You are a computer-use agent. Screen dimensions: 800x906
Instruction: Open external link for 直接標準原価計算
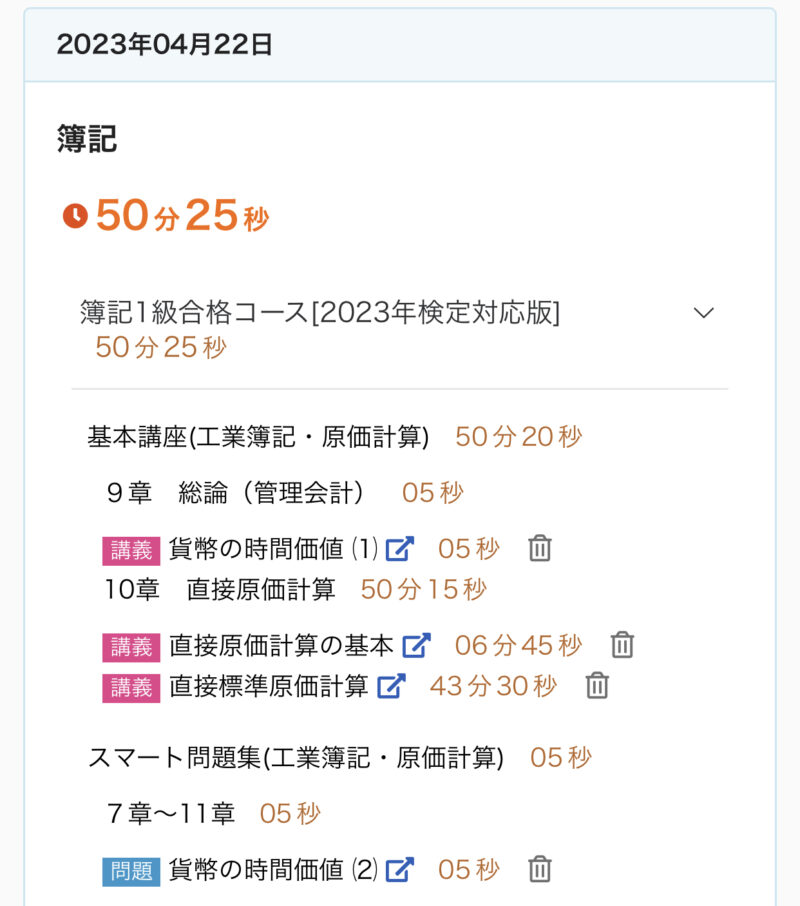(x=392, y=686)
